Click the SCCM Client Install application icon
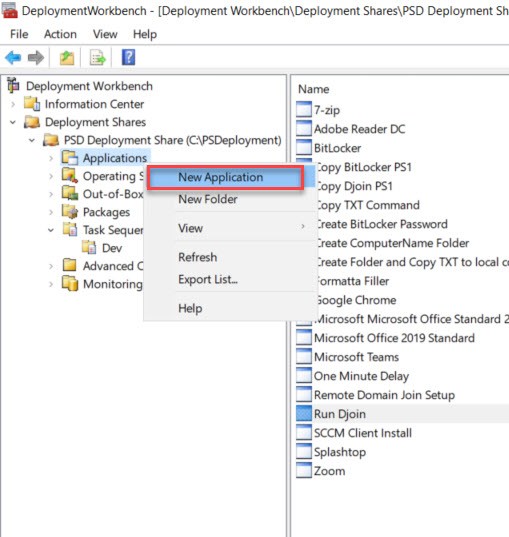The width and height of the screenshot is (509, 537). tap(304, 433)
